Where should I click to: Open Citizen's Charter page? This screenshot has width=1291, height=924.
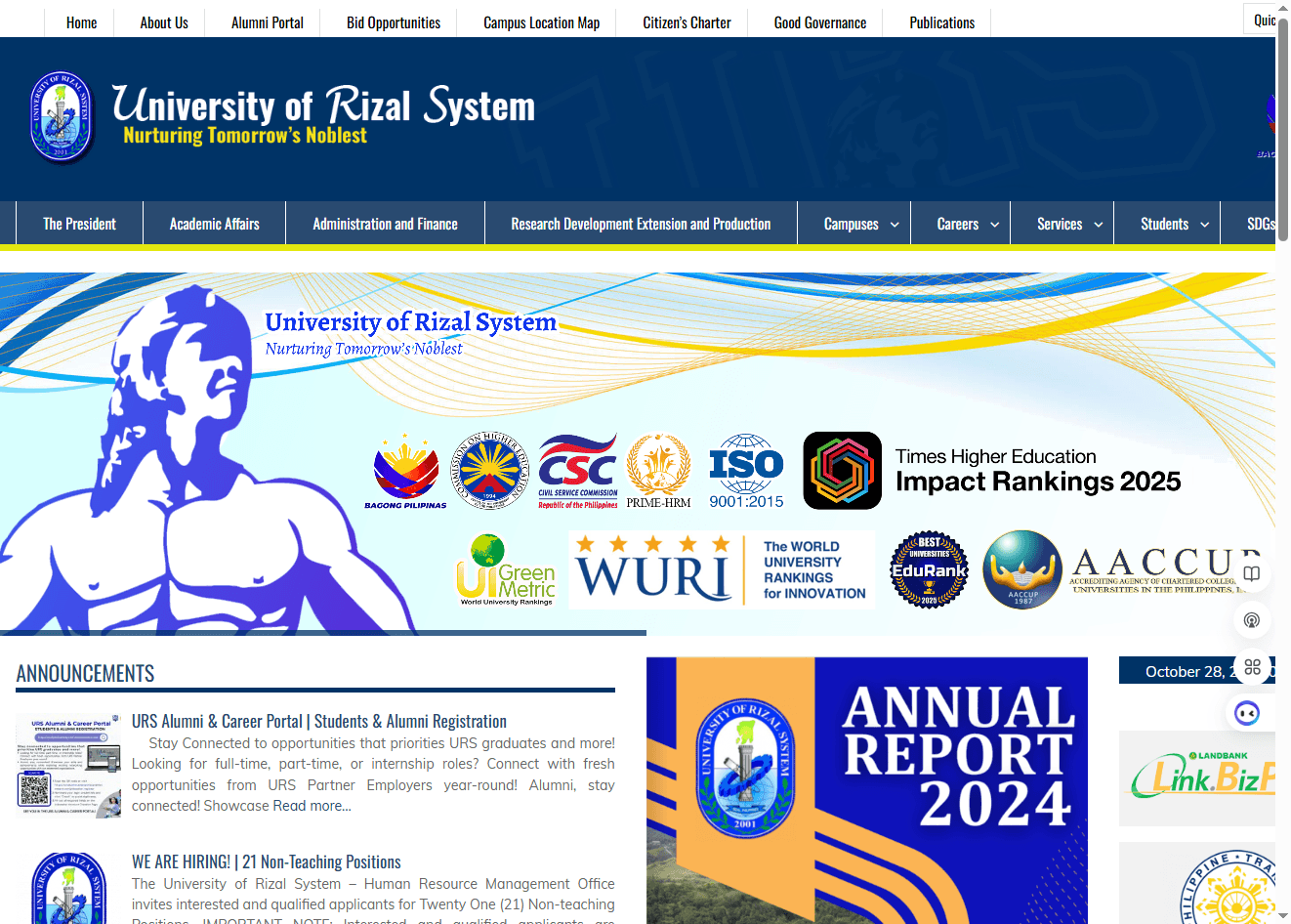coord(687,22)
